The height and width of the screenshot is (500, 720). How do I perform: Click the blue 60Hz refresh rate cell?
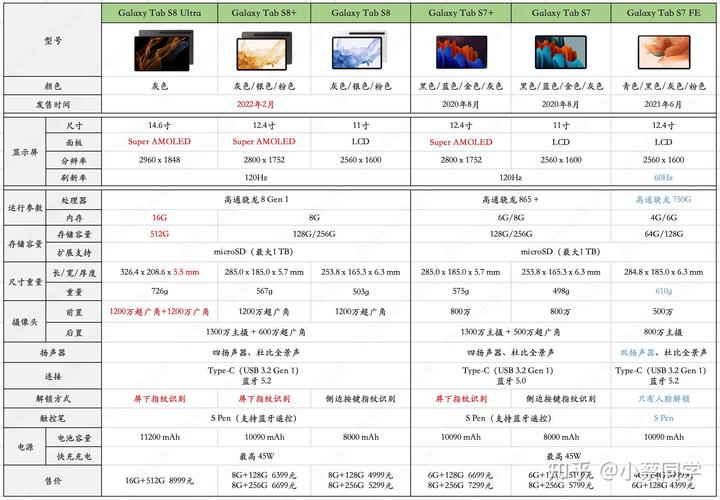(x=663, y=177)
